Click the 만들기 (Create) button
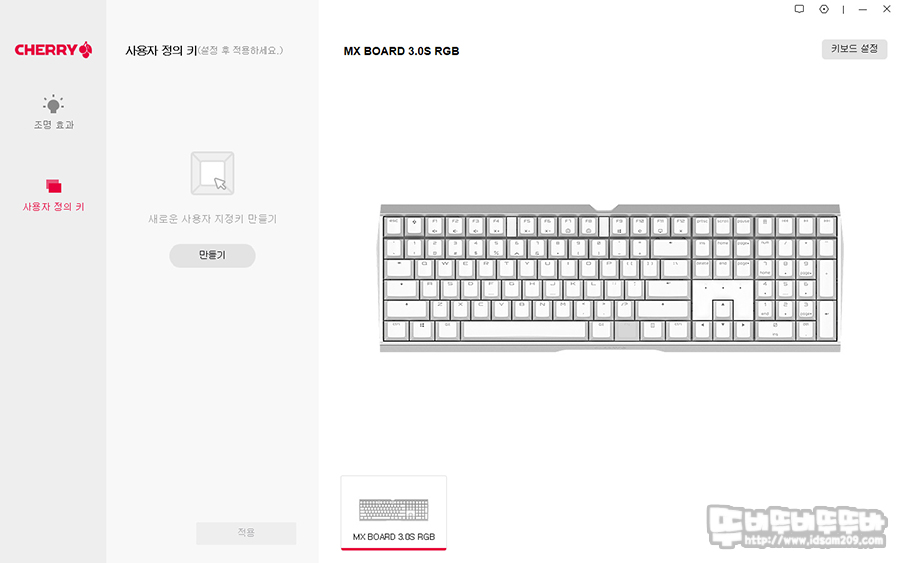The width and height of the screenshot is (900, 563). click(212, 255)
